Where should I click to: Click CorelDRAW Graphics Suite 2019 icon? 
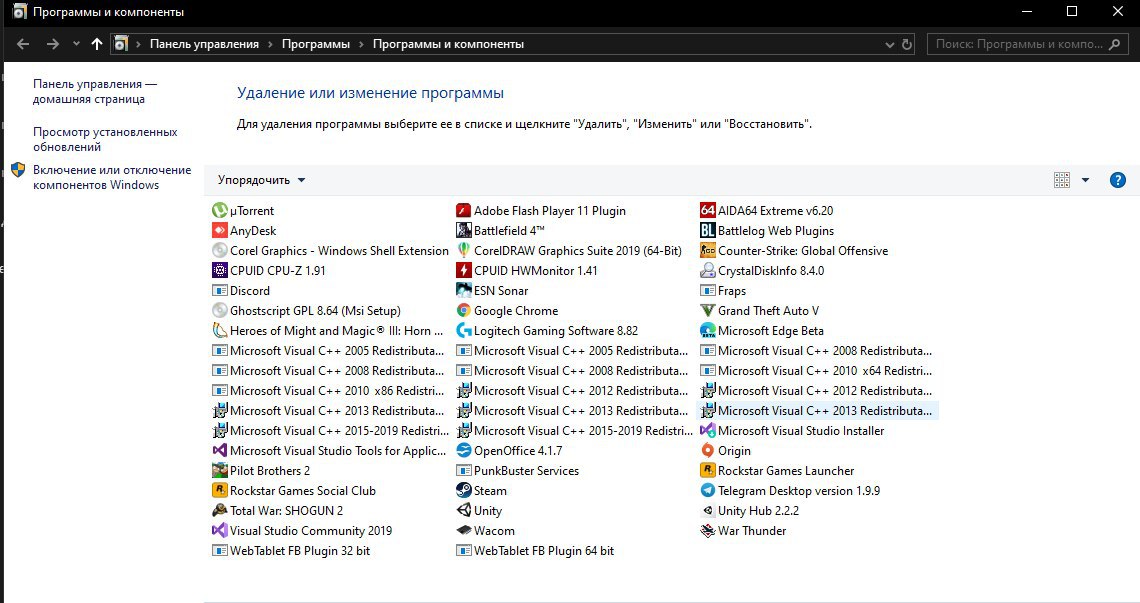point(463,250)
